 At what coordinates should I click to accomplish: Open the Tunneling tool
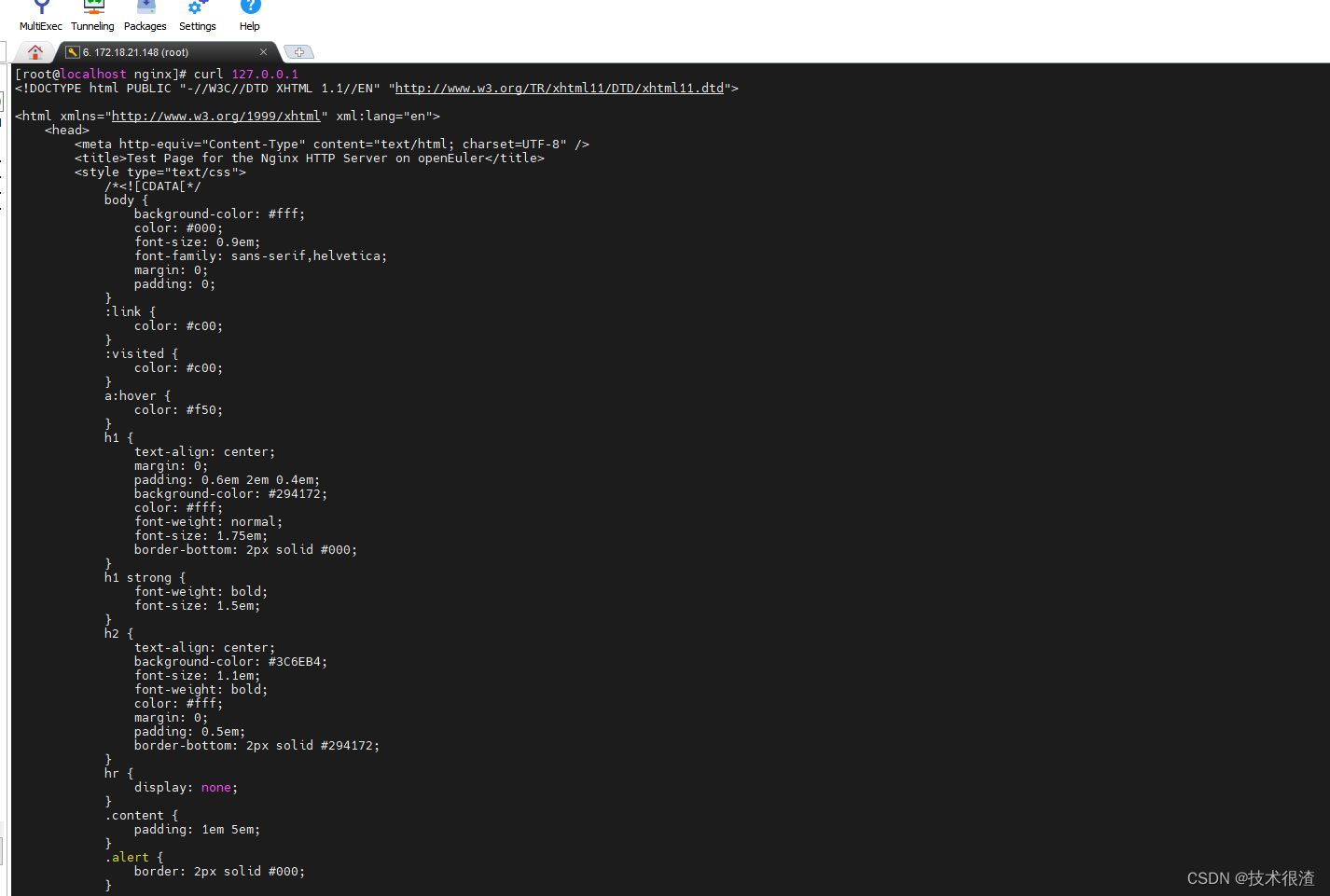(92, 17)
